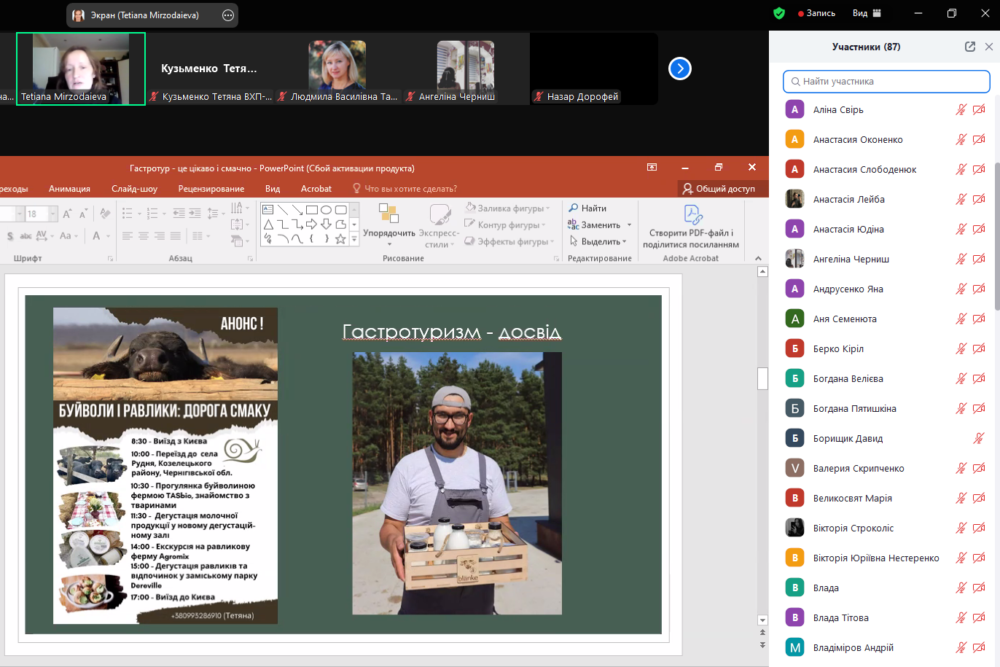Click Анастасія Лейба camera off icon
The width and height of the screenshot is (1000, 667).
(x=979, y=199)
